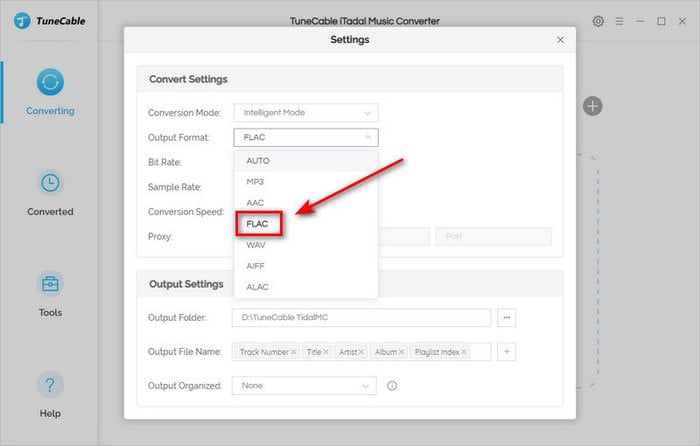Click the proxy Port field
700x446 pixels.
(x=494, y=236)
